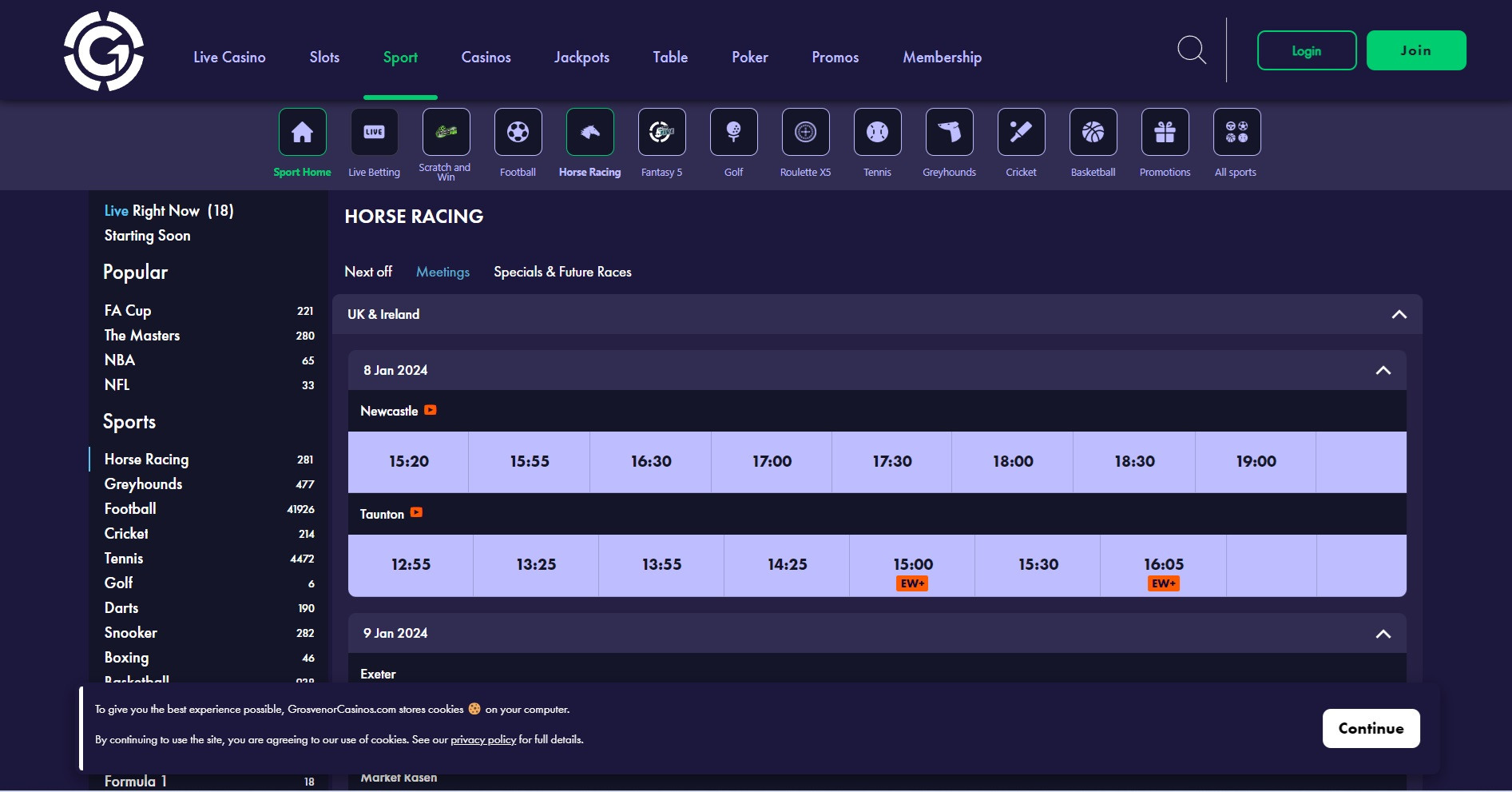The width and height of the screenshot is (1512, 792).
Task: Open the Greyhounds icon in sports bar
Action: coord(949,133)
